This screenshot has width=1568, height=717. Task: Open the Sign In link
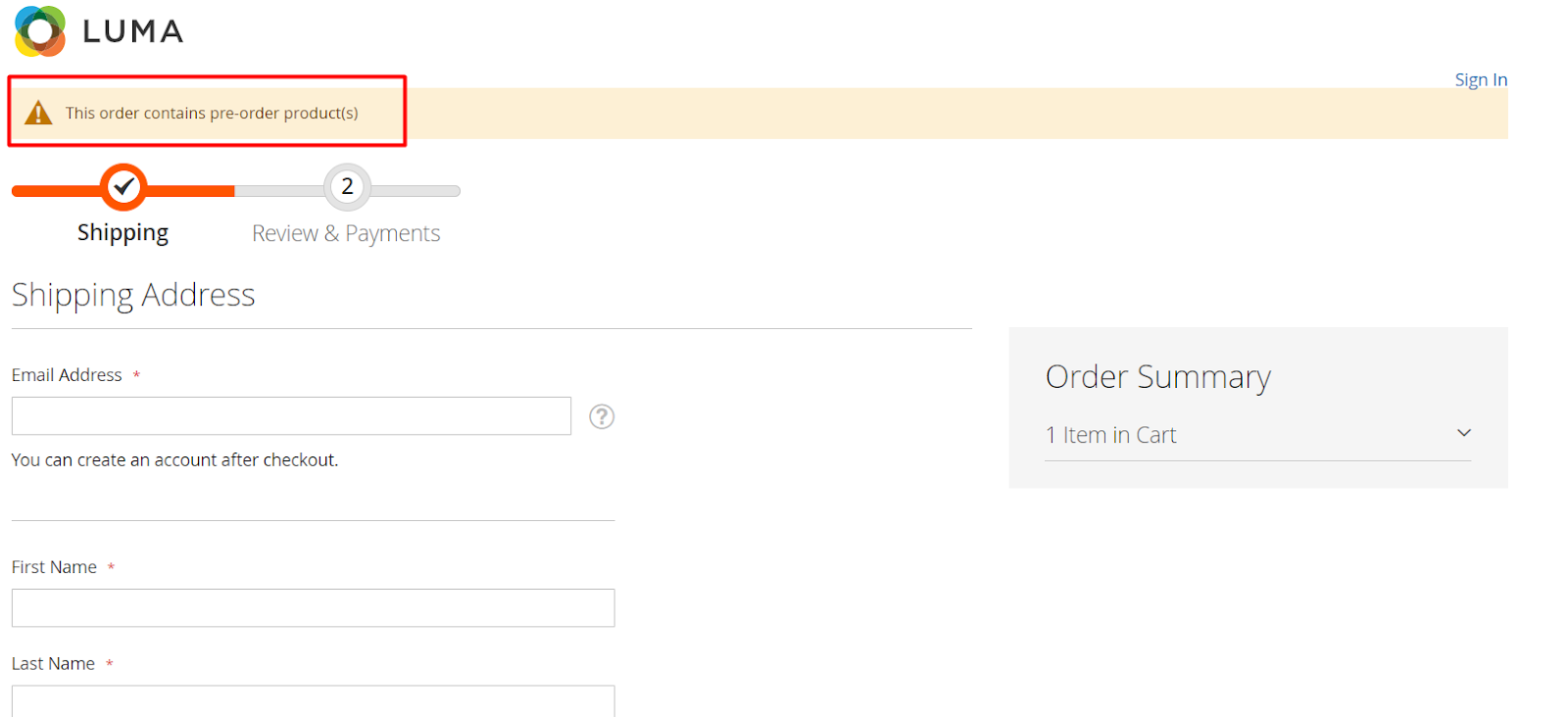click(1480, 80)
